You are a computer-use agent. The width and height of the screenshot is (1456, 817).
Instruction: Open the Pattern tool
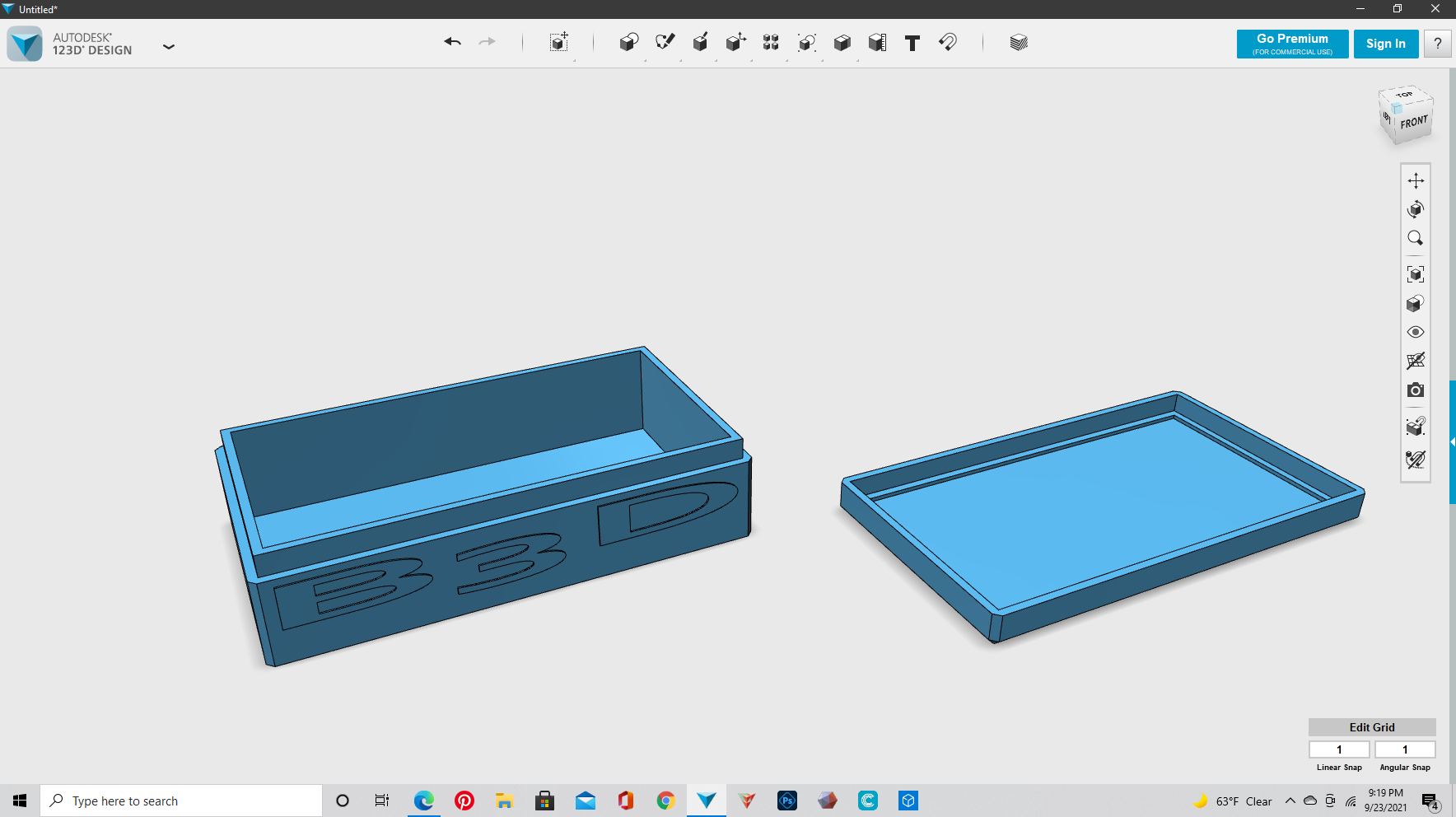pos(771,43)
